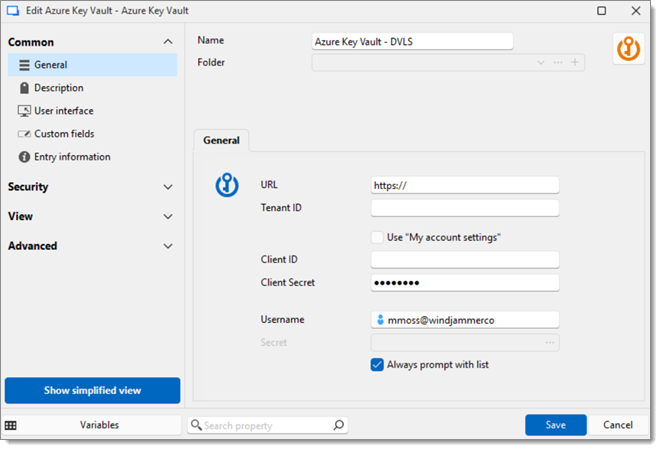Click the User interface monitor icon
661x450 pixels.
[x=24, y=111]
